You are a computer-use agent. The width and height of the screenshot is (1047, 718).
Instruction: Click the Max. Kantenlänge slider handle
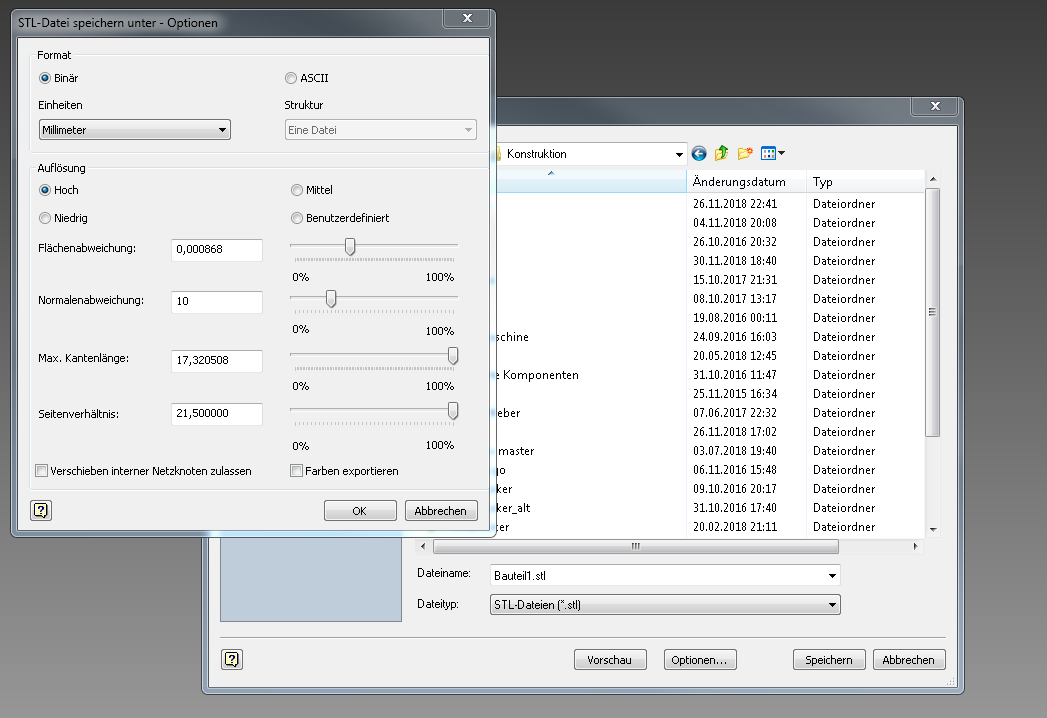pyautogui.click(x=453, y=356)
